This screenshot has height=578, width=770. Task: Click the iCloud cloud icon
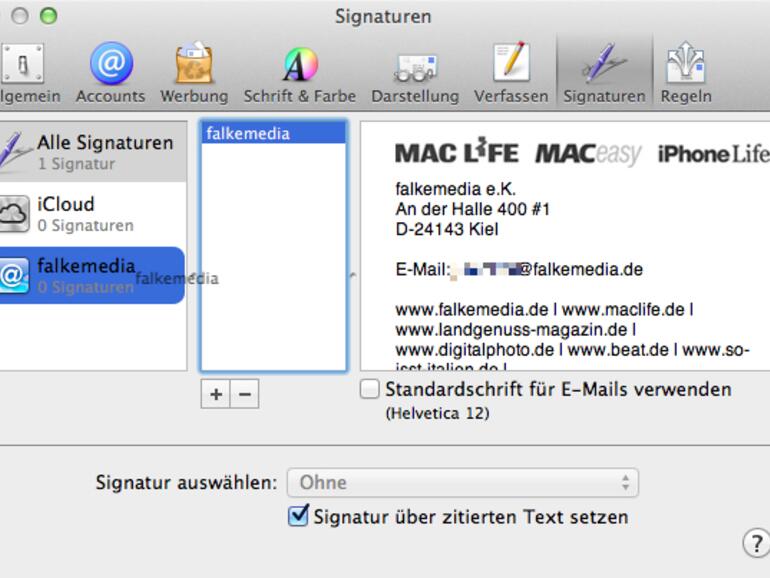pos(14,214)
